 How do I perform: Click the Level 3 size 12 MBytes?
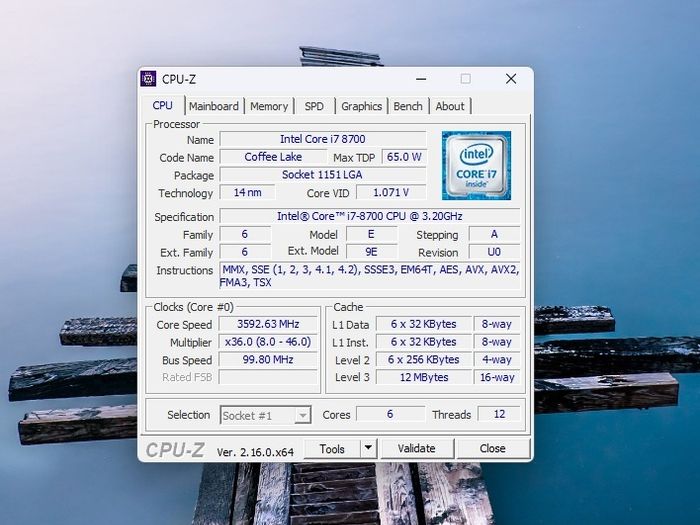pyautogui.click(x=424, y=377)
